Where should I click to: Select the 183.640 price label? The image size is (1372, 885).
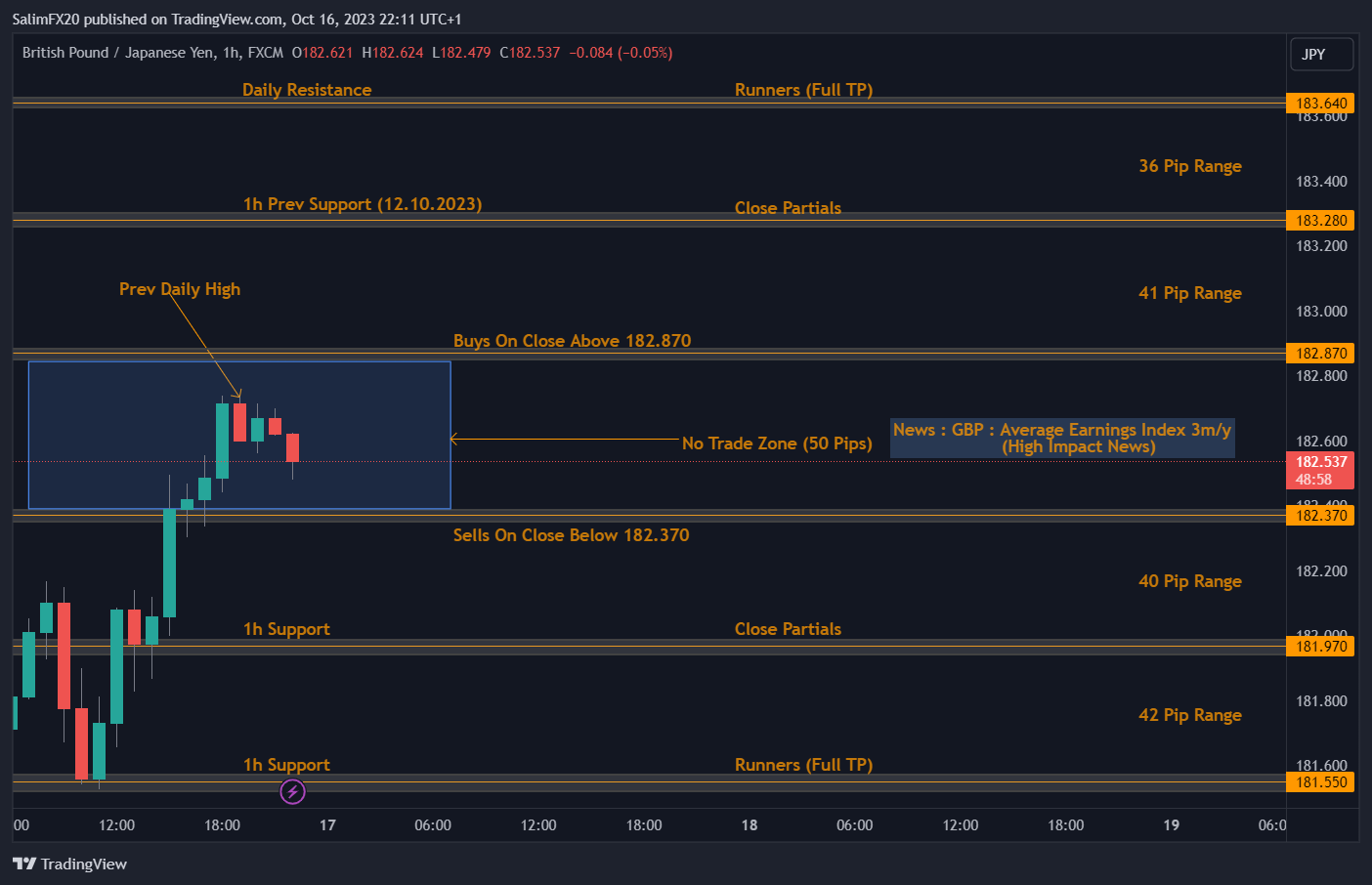(x=1320, y=103)
